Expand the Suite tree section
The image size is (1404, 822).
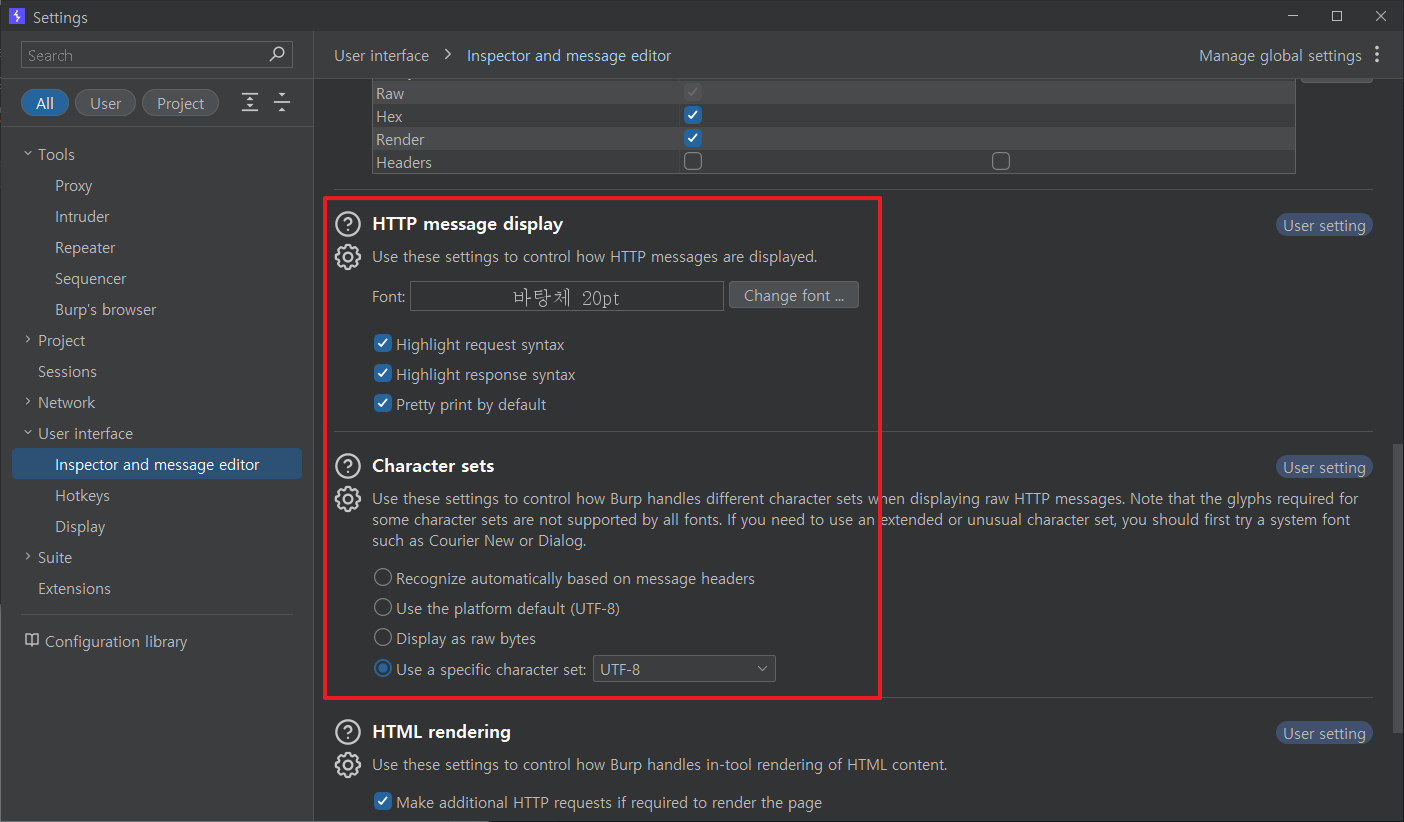pos(28,557)
